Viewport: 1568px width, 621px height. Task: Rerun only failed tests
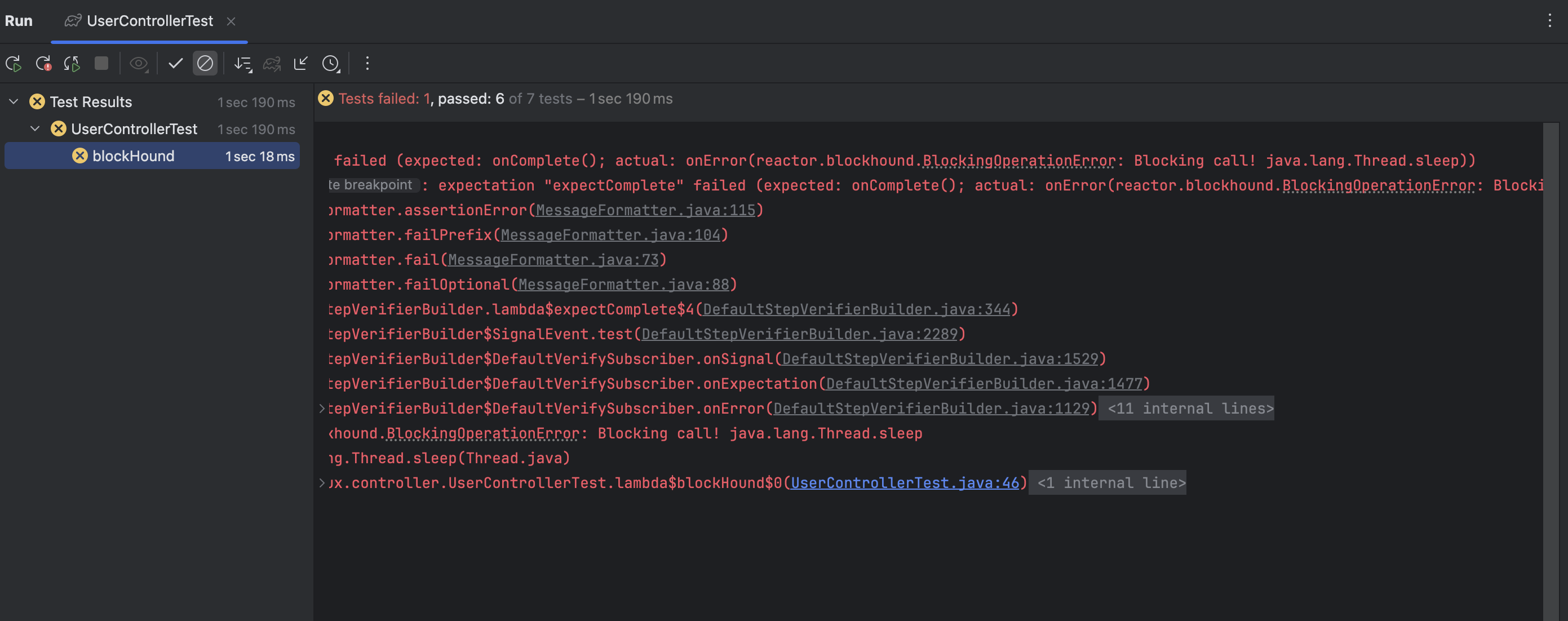43,63
